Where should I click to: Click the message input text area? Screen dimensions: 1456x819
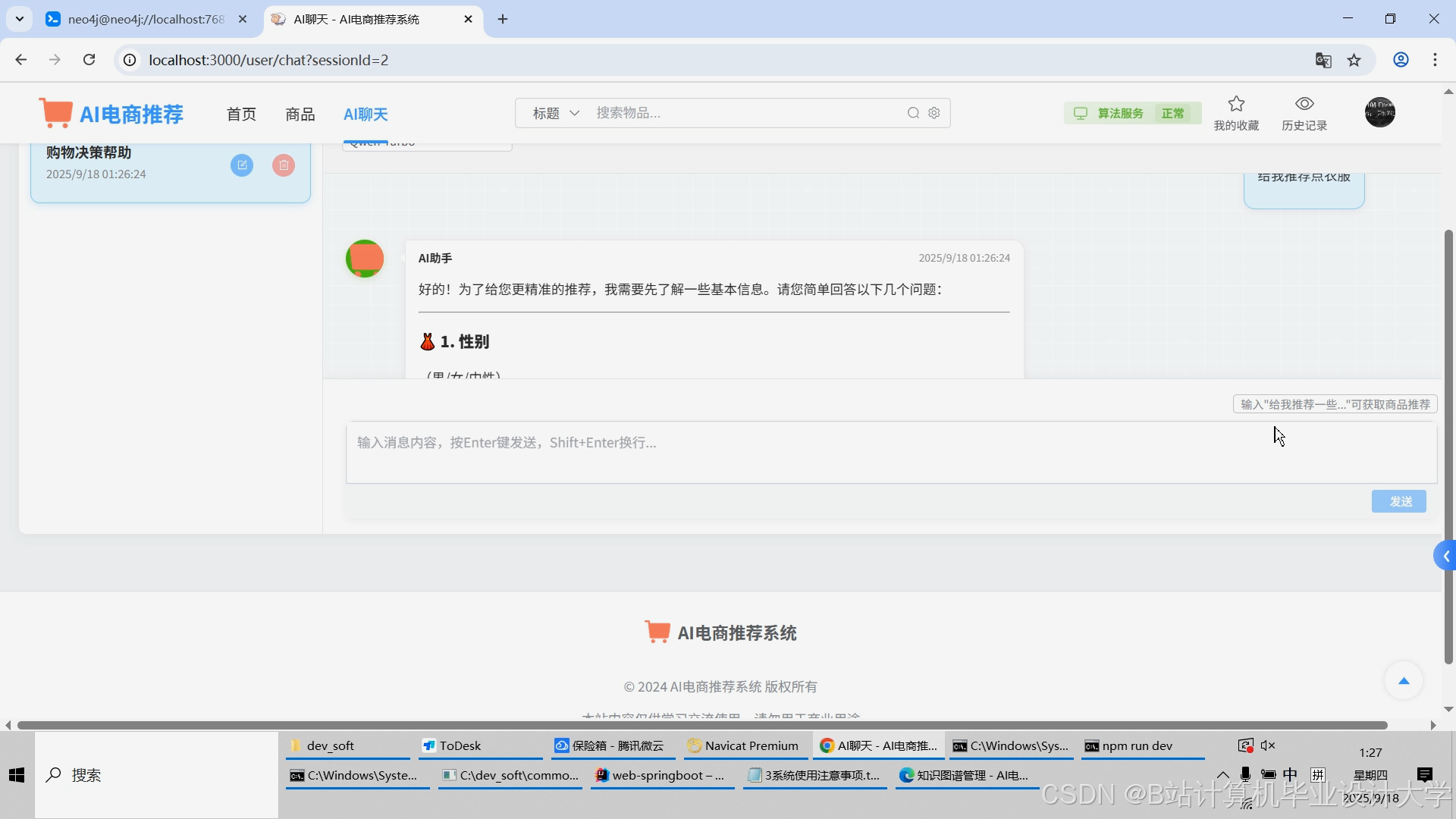coord(891,452)
